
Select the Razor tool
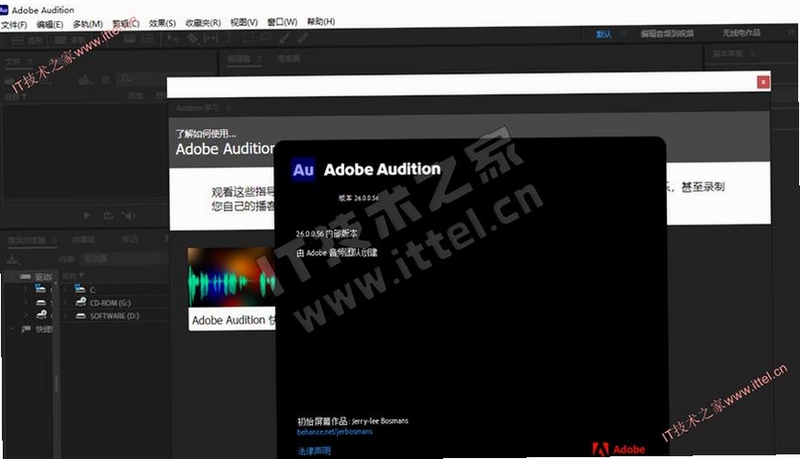click(x=192, y=38)
